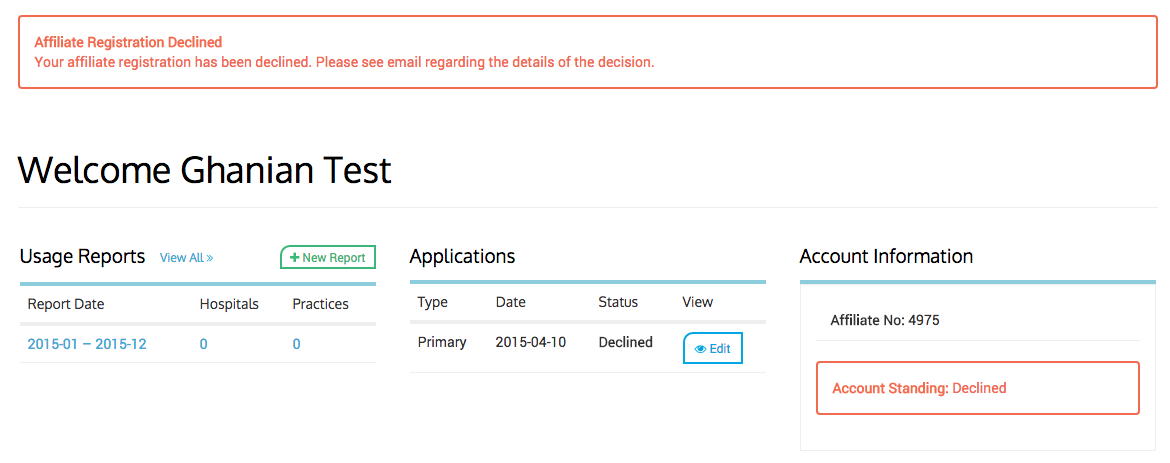The image size is (1170, 463).
Task: Click the Account Standing: Declined box
Action: (977, 388)
